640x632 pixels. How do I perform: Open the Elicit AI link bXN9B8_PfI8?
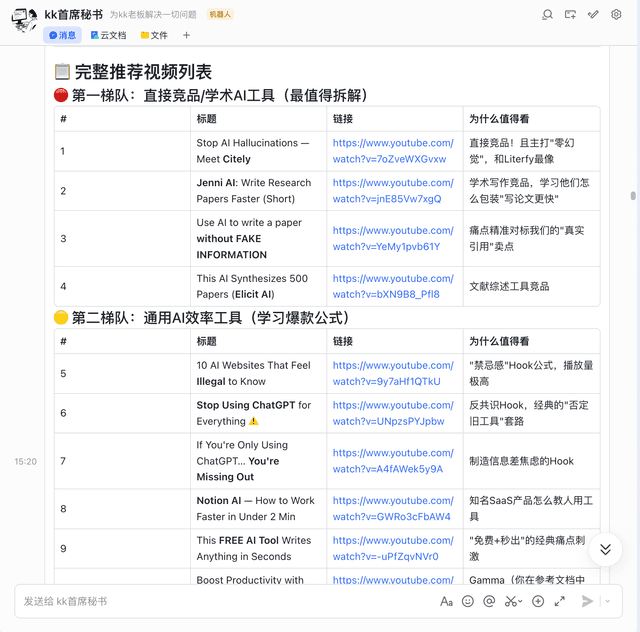(x=393, y=286)
